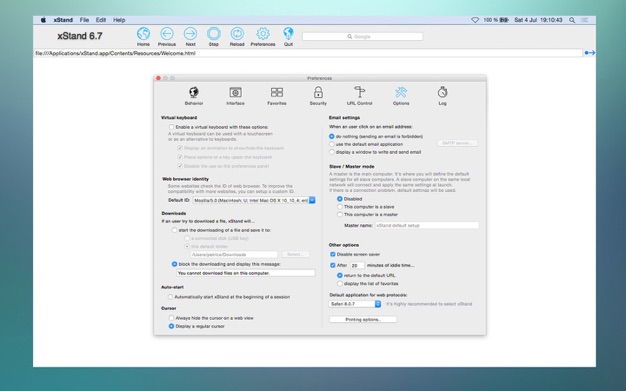
Task: Toggle the After minutes of idle time checkbox
Action: click(x=333, y=265)
